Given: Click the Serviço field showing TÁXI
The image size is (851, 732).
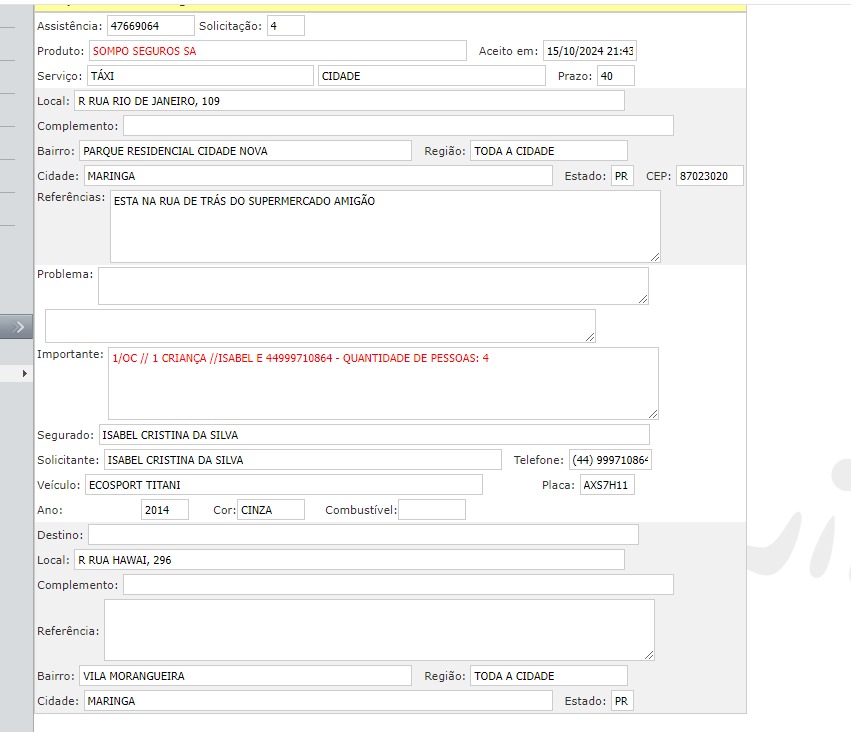Looking at the screenshot, I should pyautogui.click(x=200, y=76).
